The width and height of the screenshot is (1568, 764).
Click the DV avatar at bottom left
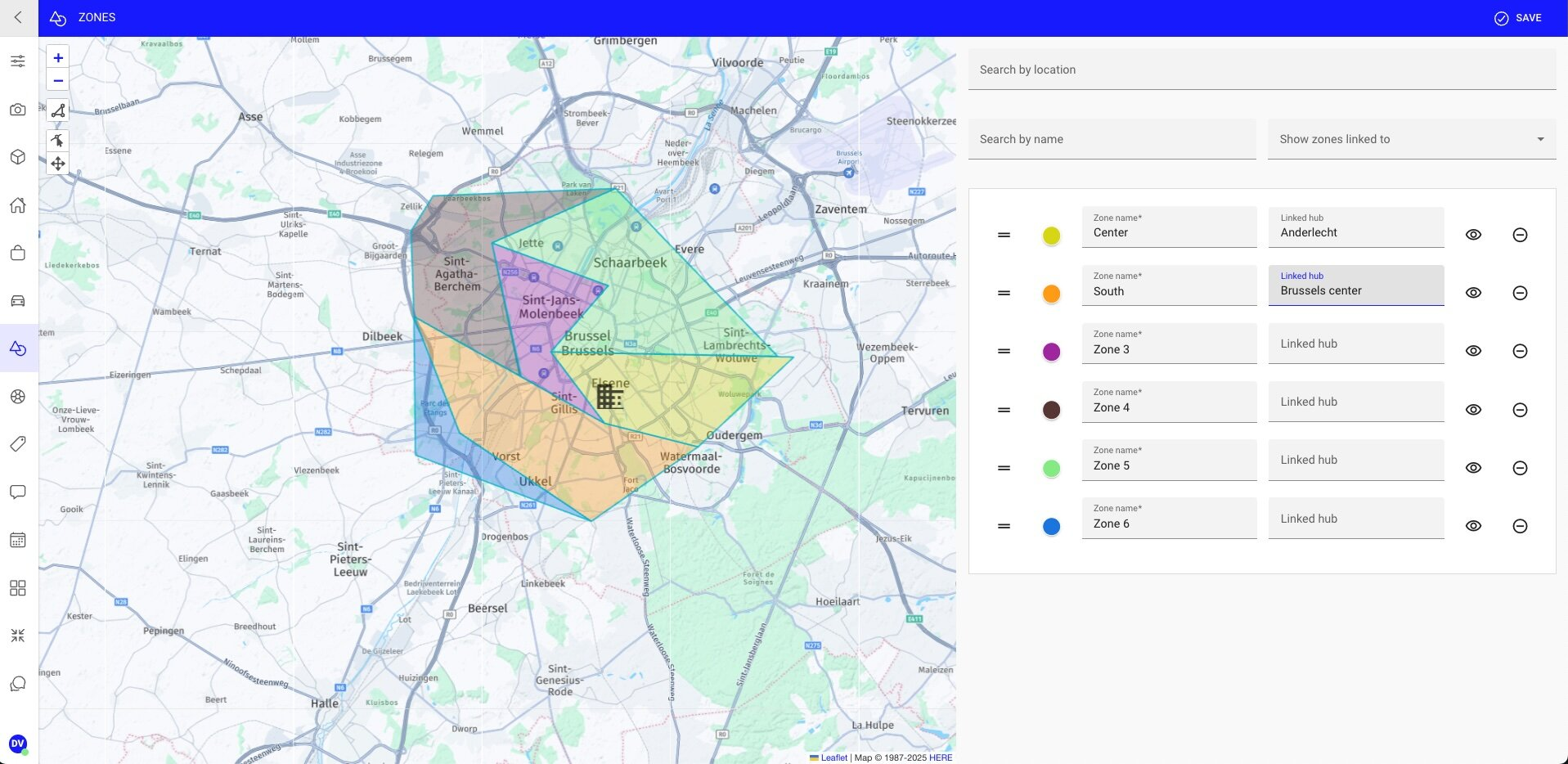(x=18, y=744)
